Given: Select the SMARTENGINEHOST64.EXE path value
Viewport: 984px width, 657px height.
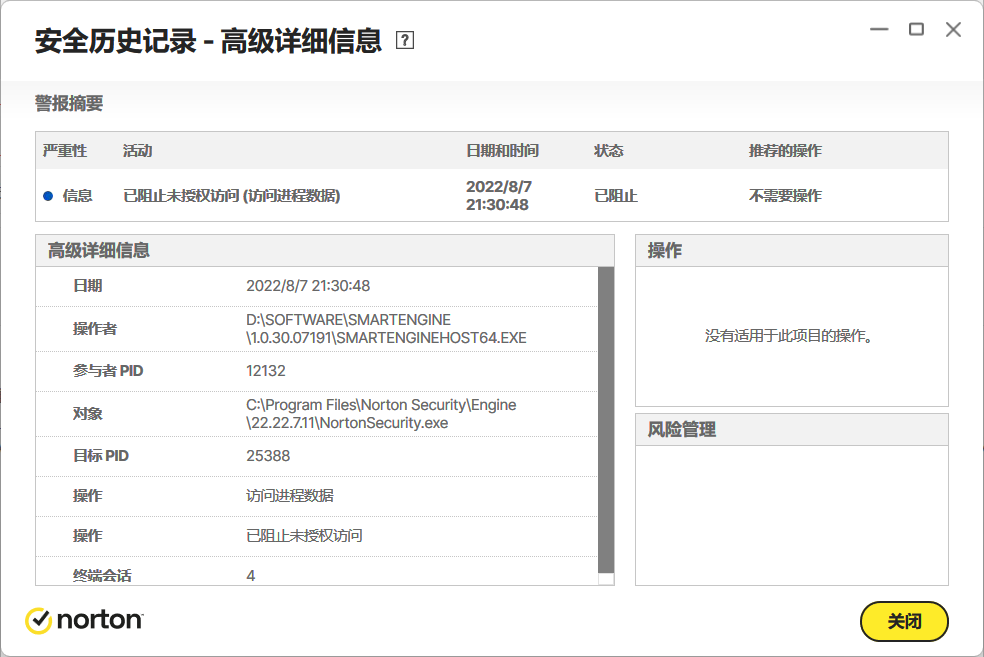Looking at the screenshot, I should (387, 328).
